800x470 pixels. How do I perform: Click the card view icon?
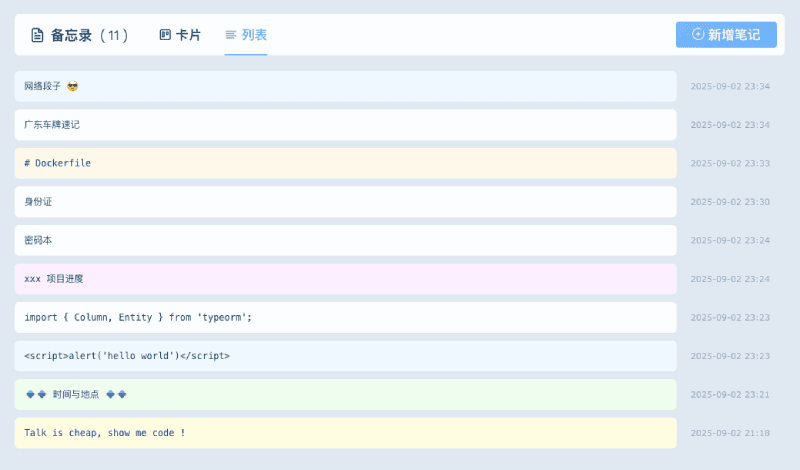(165, 35)
